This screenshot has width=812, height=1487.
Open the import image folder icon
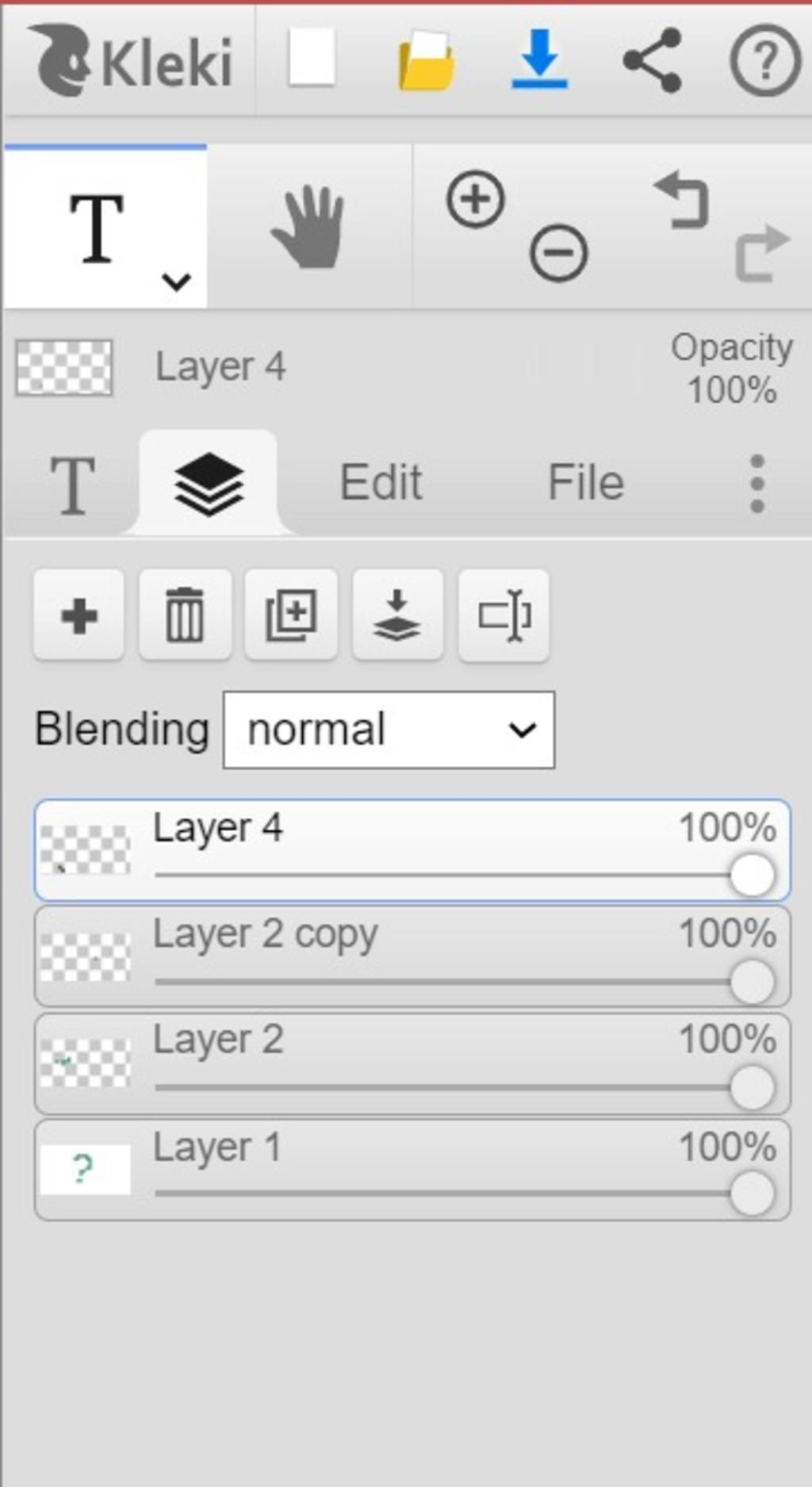[426, 61]
